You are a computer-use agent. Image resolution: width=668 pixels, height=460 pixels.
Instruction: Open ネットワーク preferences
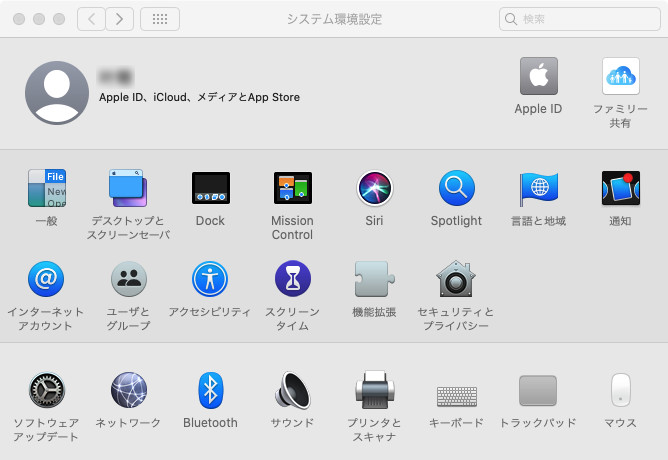point(129,390)
